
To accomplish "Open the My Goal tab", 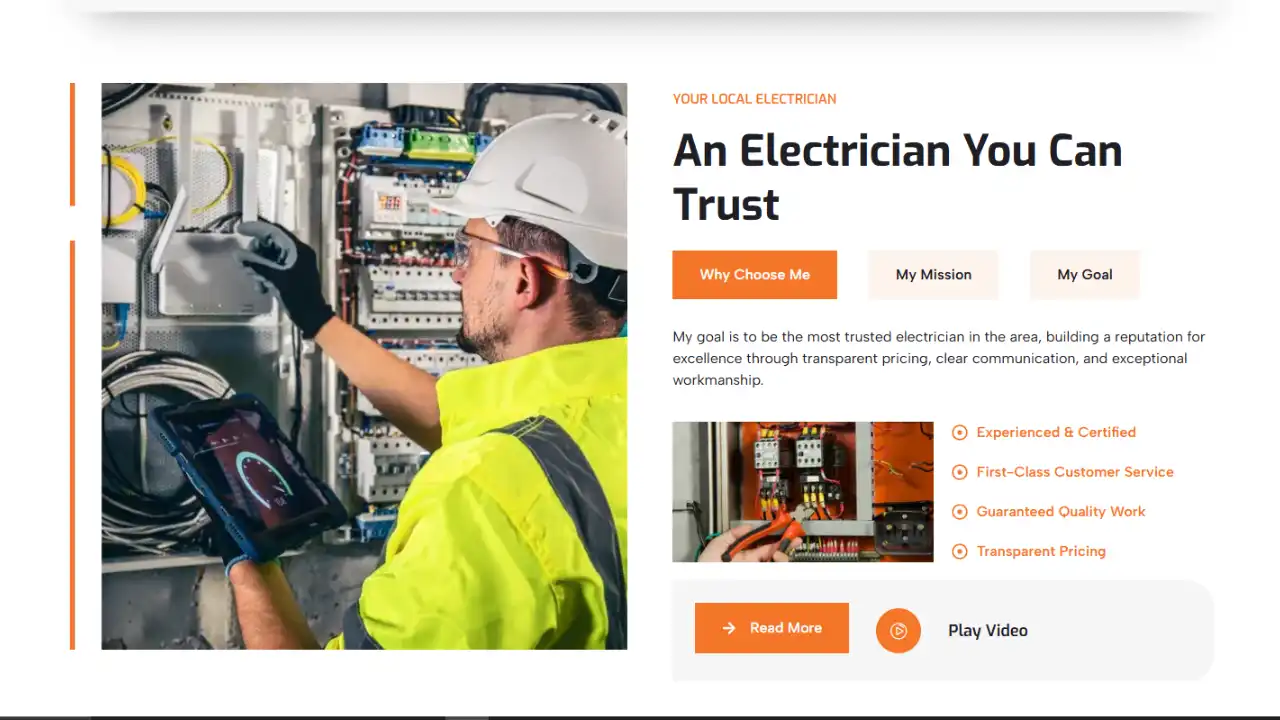I will click(1085, 275).
